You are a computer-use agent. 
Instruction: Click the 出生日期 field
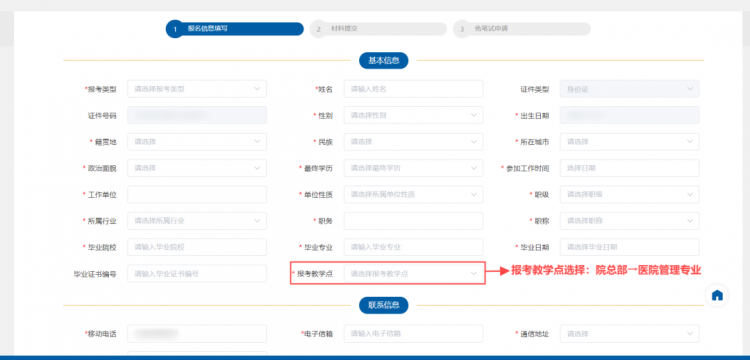coord(629,115)
